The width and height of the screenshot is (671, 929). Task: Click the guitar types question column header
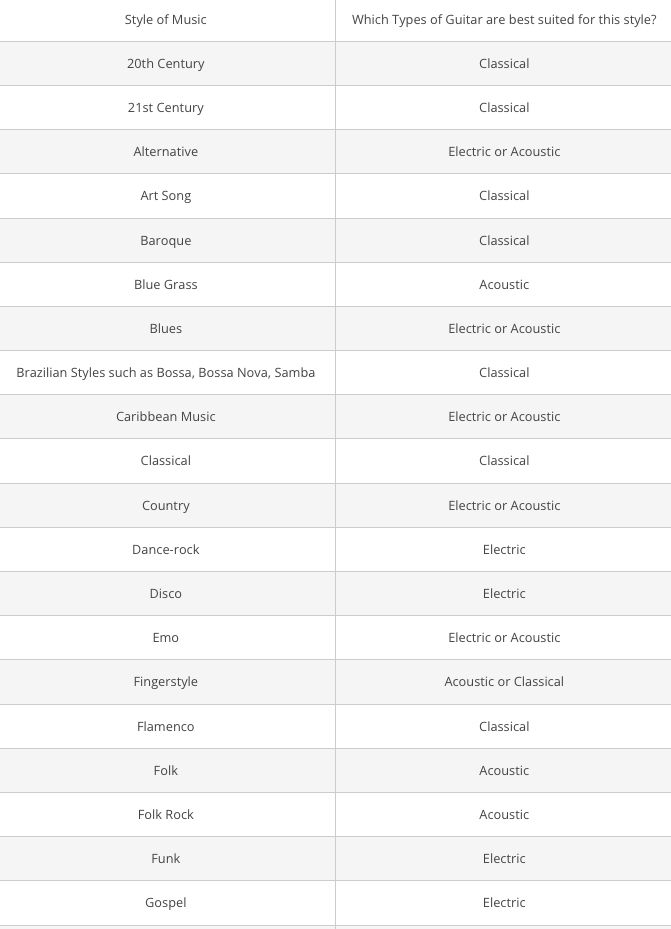(504, 20)
